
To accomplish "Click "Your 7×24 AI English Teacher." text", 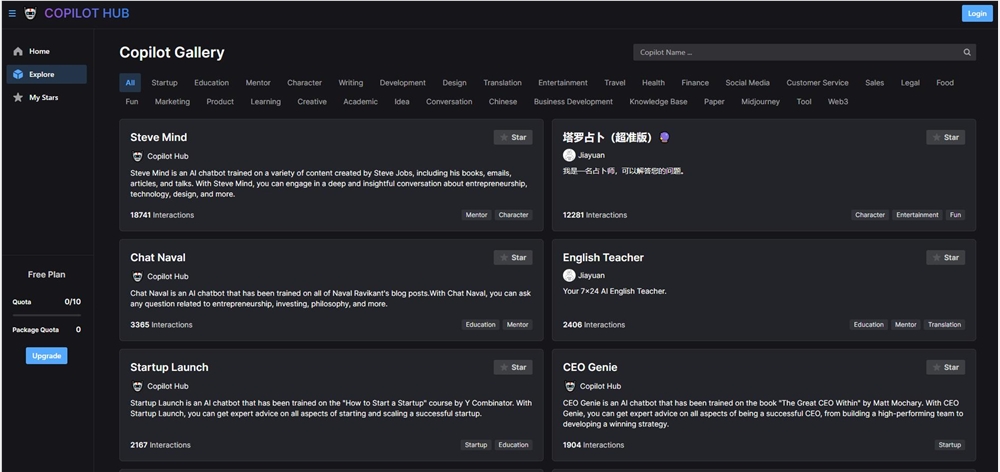I will 615,291.
